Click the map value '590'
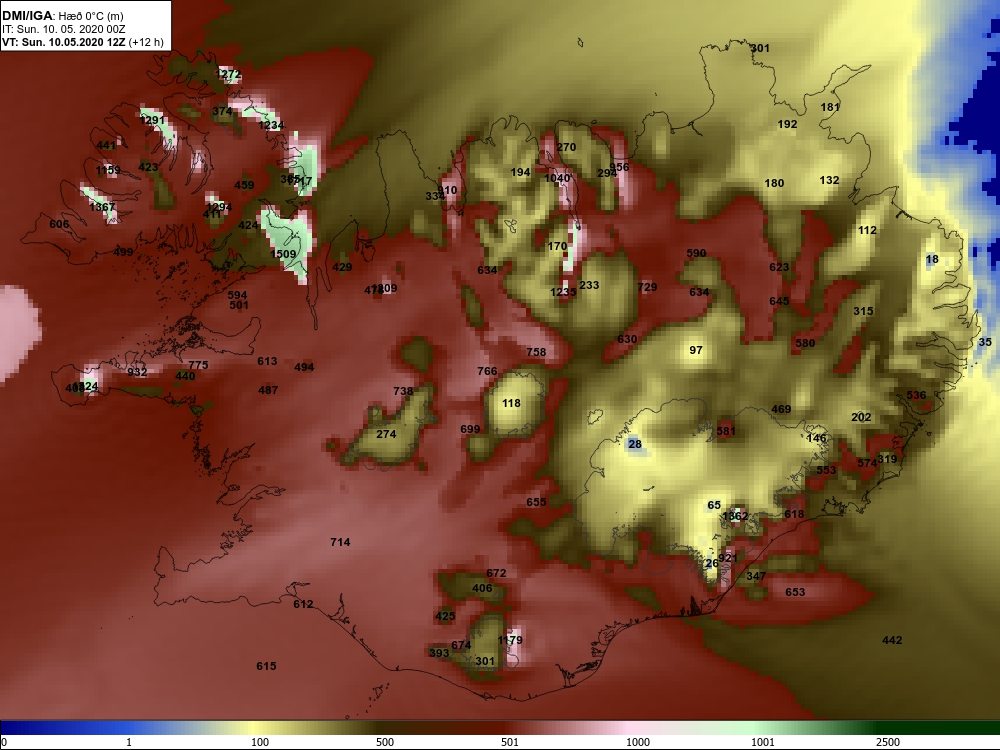 click(x=696, y=253)
